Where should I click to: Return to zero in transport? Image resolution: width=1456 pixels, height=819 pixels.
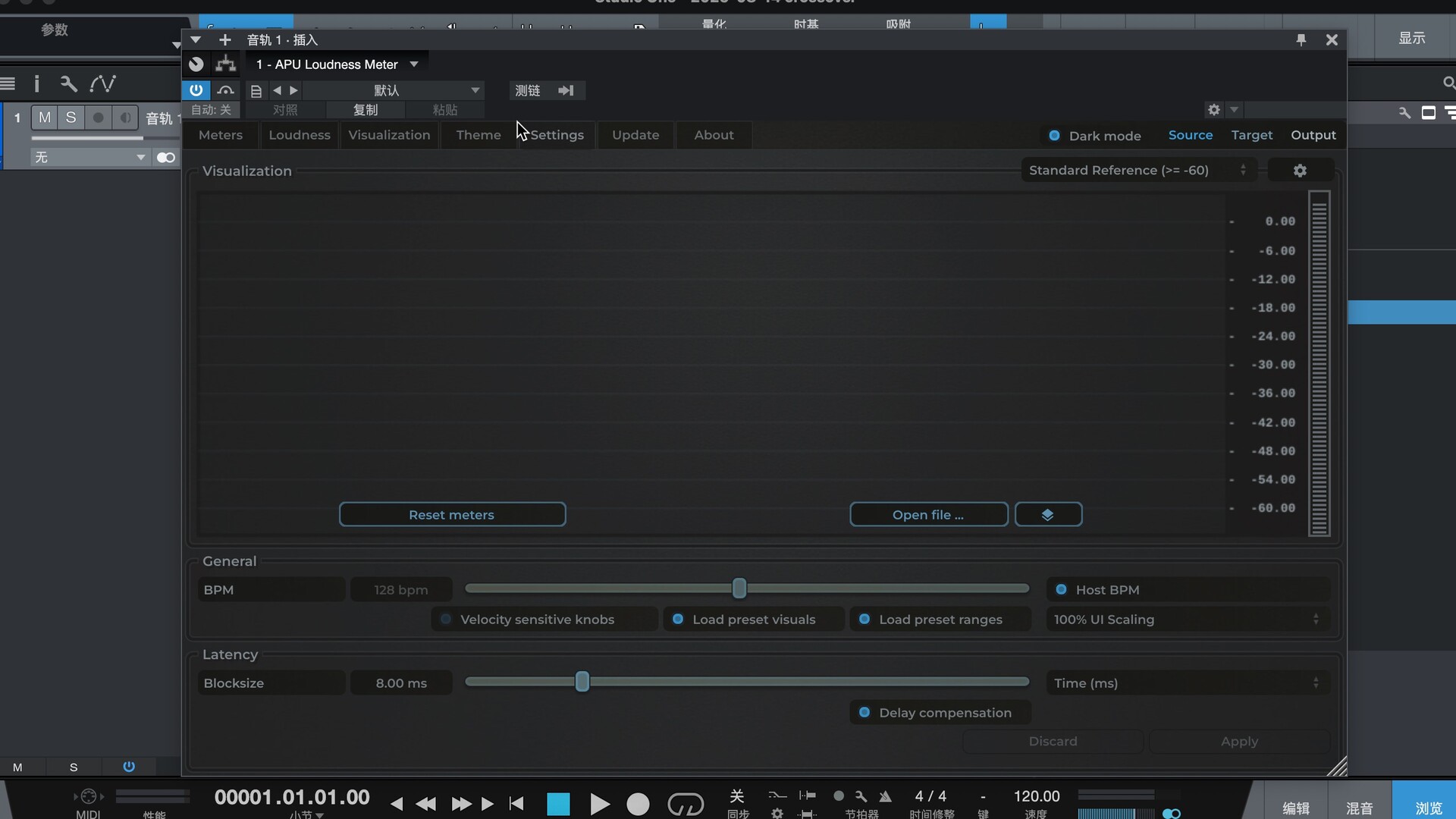[517, 803]
